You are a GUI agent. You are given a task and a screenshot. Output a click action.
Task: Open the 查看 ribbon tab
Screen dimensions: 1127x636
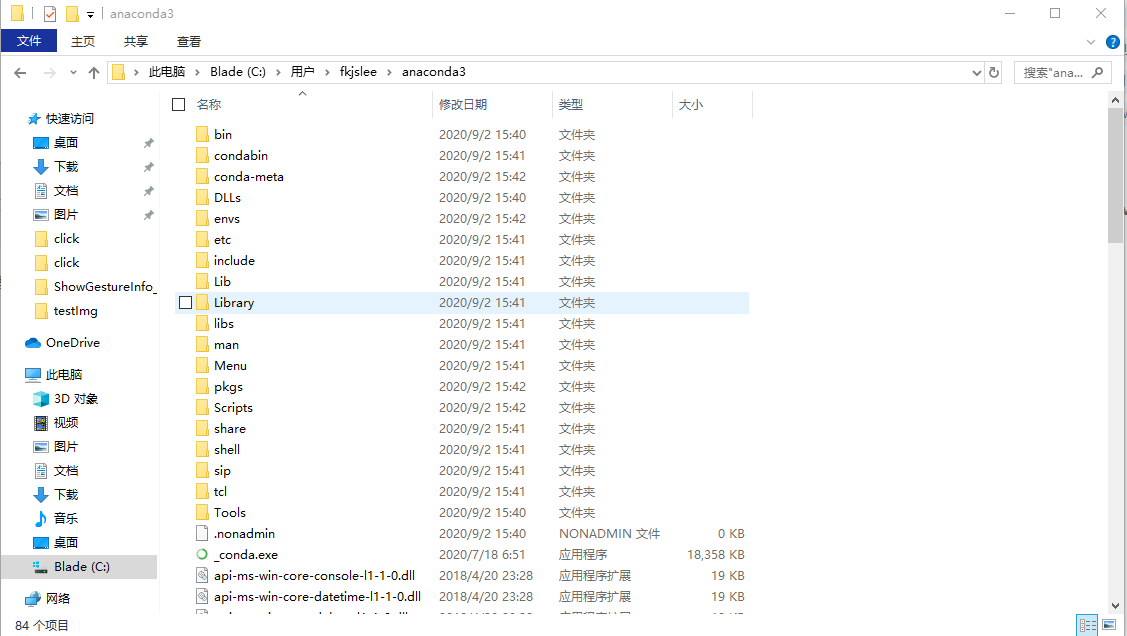[x=189, y=42]
